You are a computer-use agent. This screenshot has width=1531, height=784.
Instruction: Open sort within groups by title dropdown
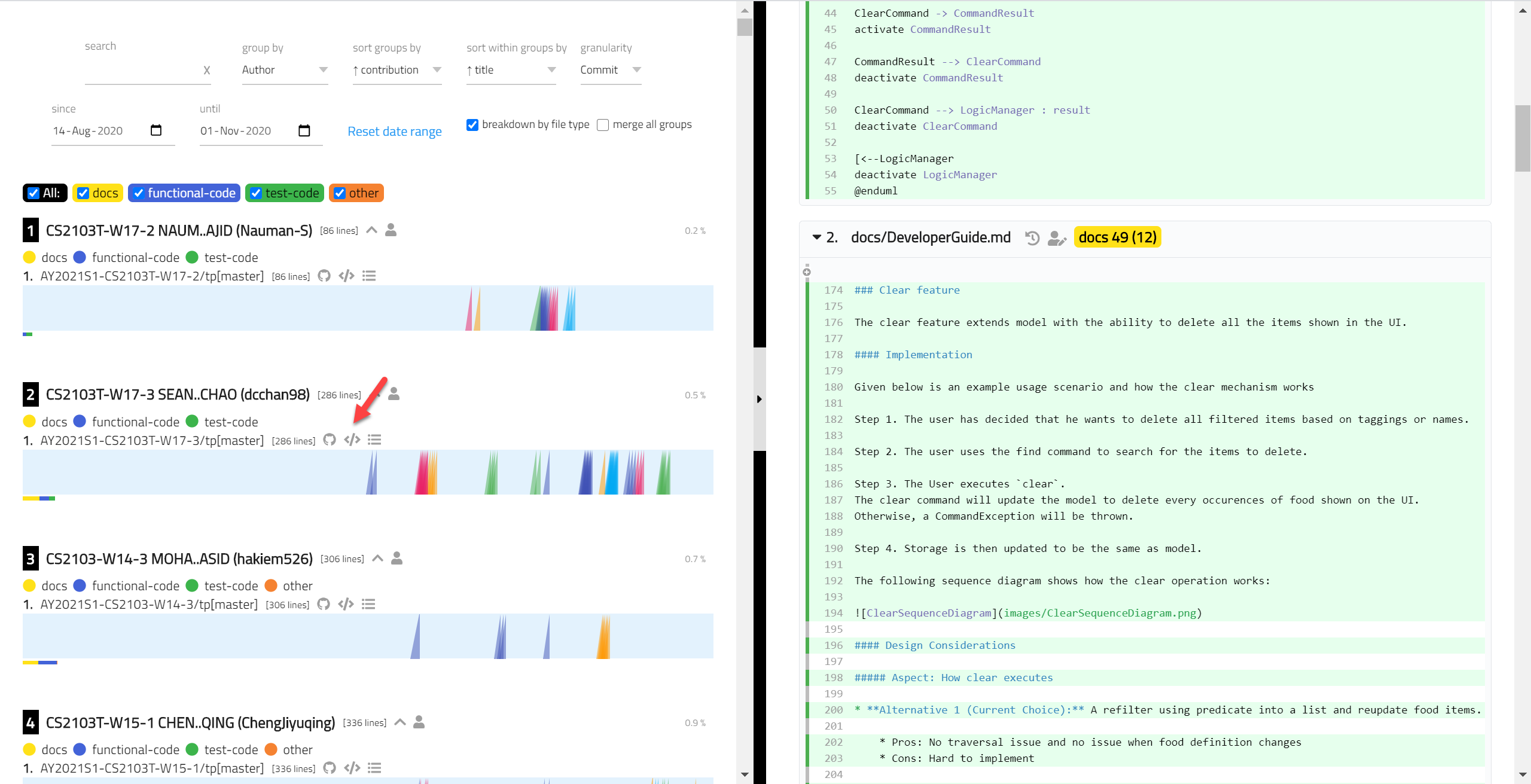coord(511,70)
